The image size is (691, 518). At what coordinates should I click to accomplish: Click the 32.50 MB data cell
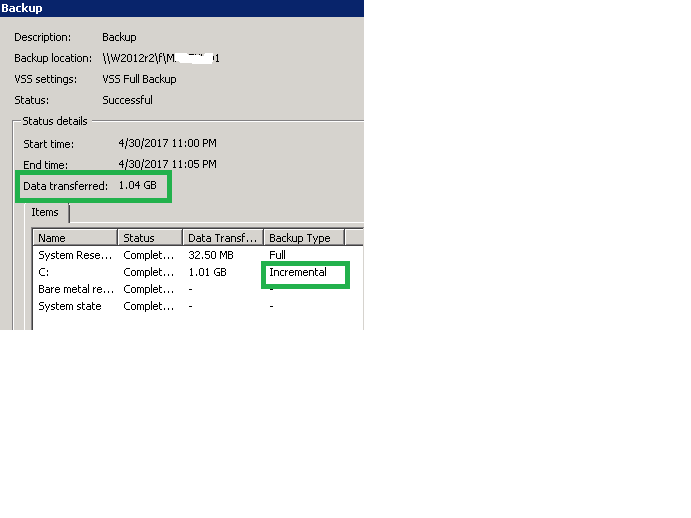tap(211, 255)
